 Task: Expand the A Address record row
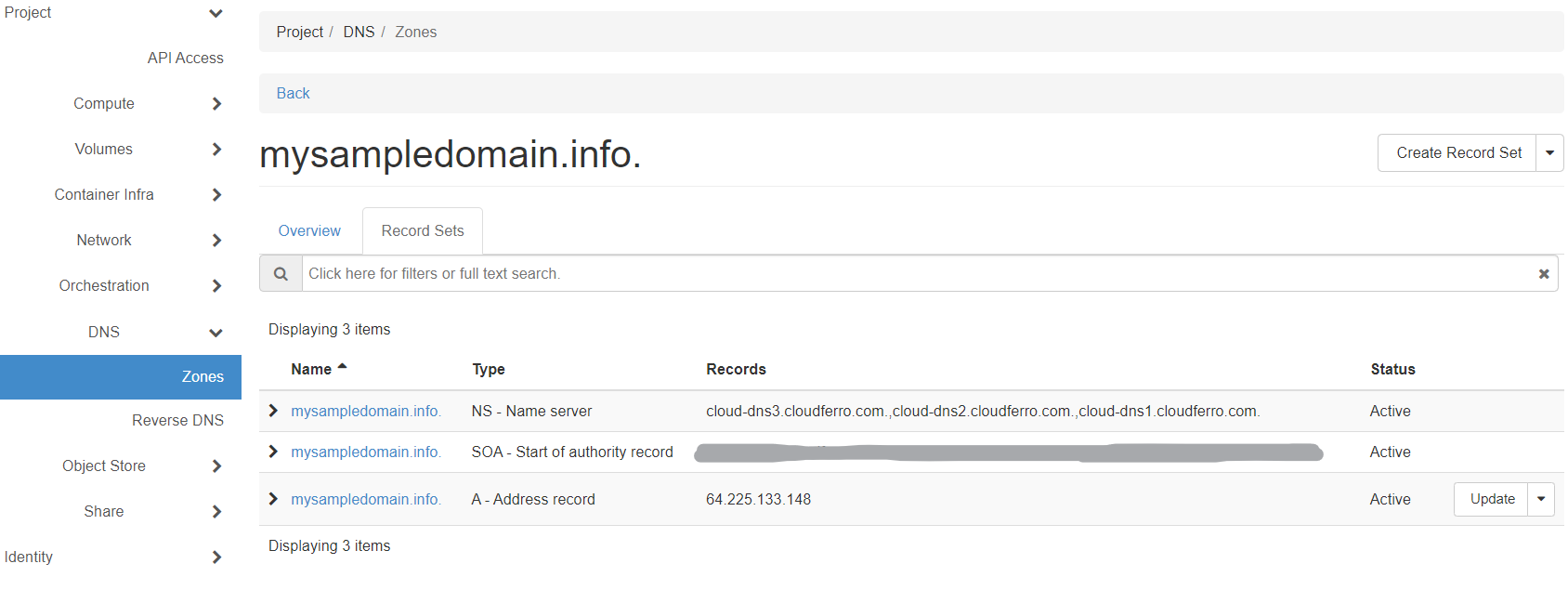(273, 499)
